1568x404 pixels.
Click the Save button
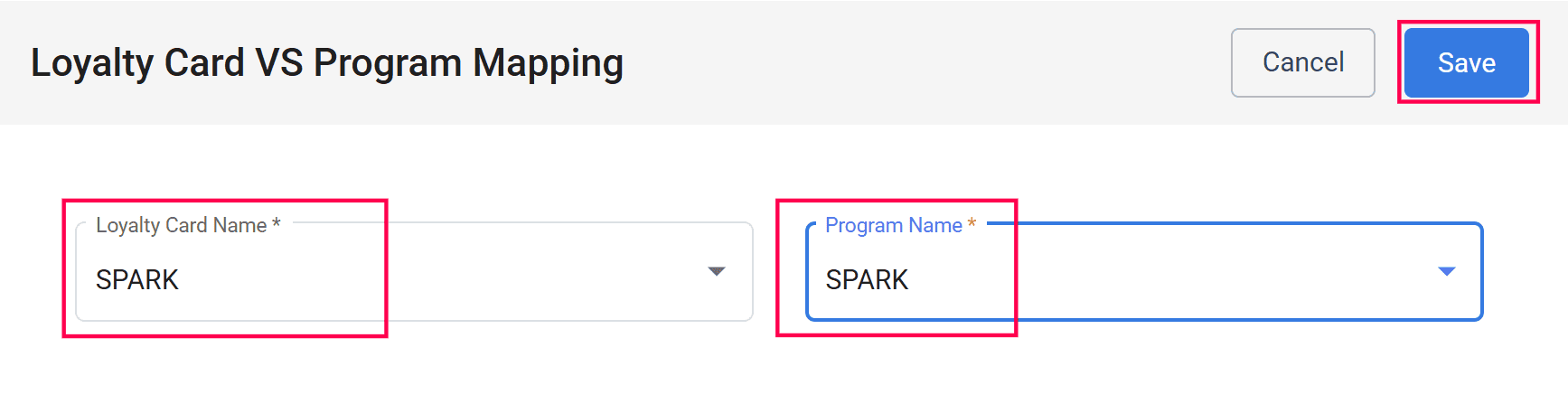click(1466, 62)
